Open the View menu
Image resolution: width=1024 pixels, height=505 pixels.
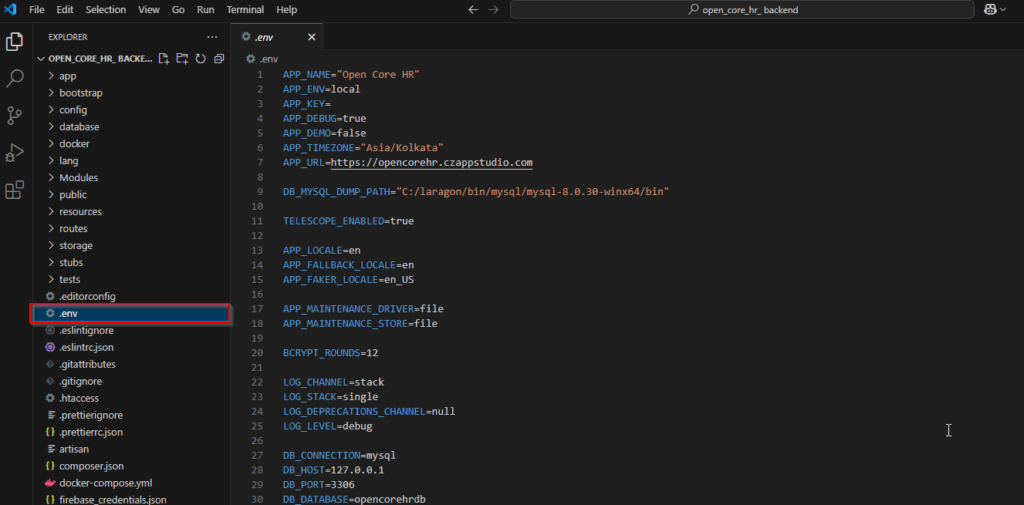pos(149,10)
